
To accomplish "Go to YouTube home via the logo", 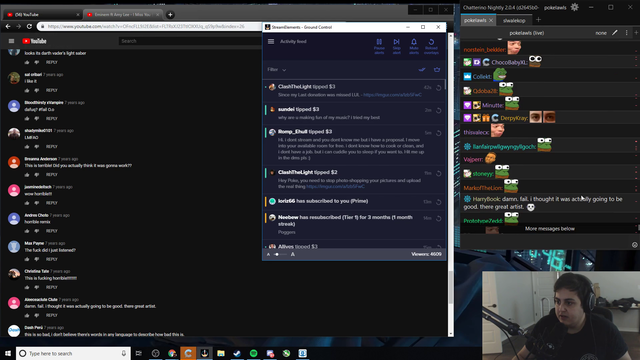I will click(34, 41).
